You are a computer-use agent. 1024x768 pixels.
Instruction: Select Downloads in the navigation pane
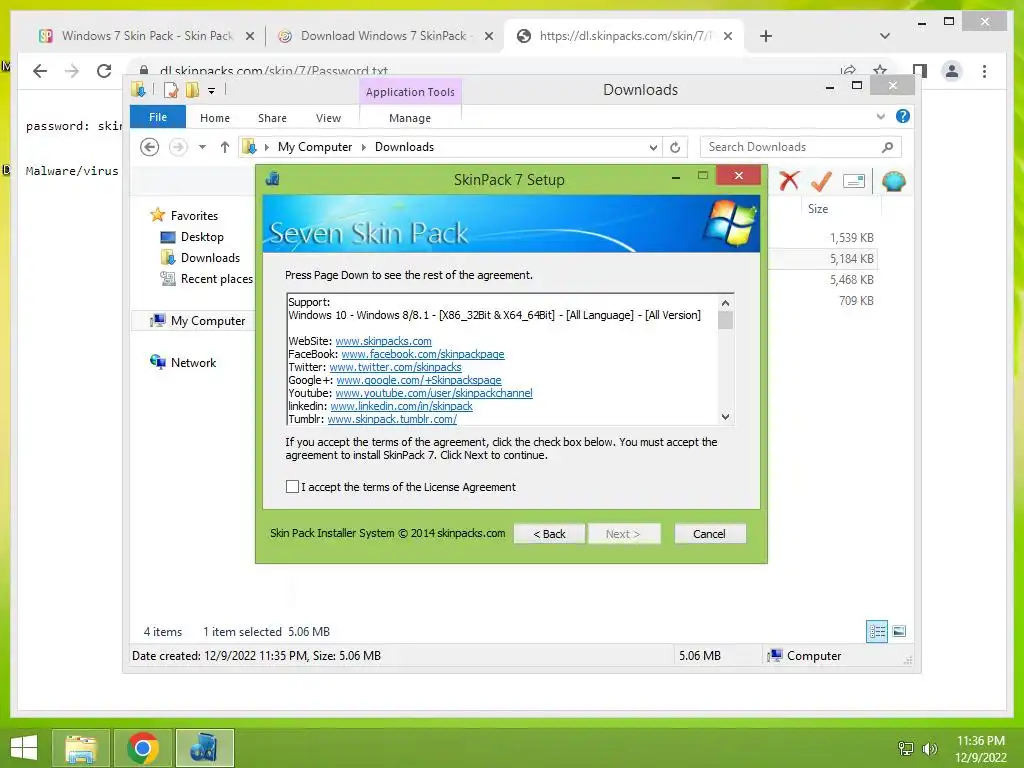(210, 257)
